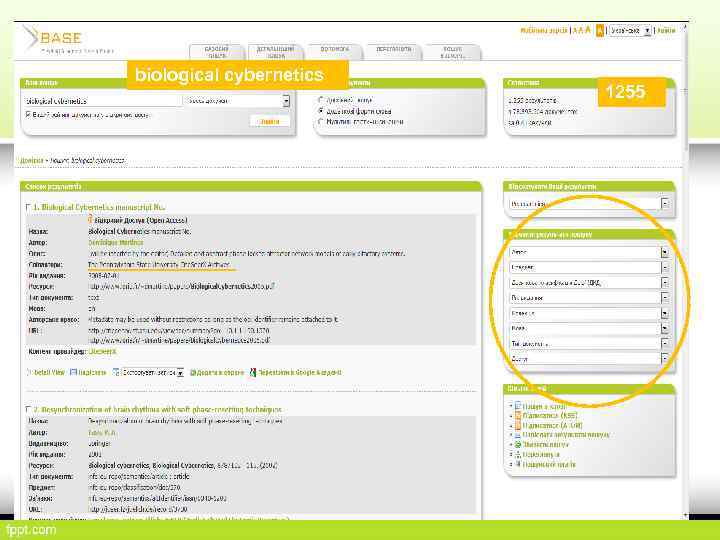Viewport: 720px width, 540px height.
Task: Open the URL link in result 2
Action: (x=137, y=509)
